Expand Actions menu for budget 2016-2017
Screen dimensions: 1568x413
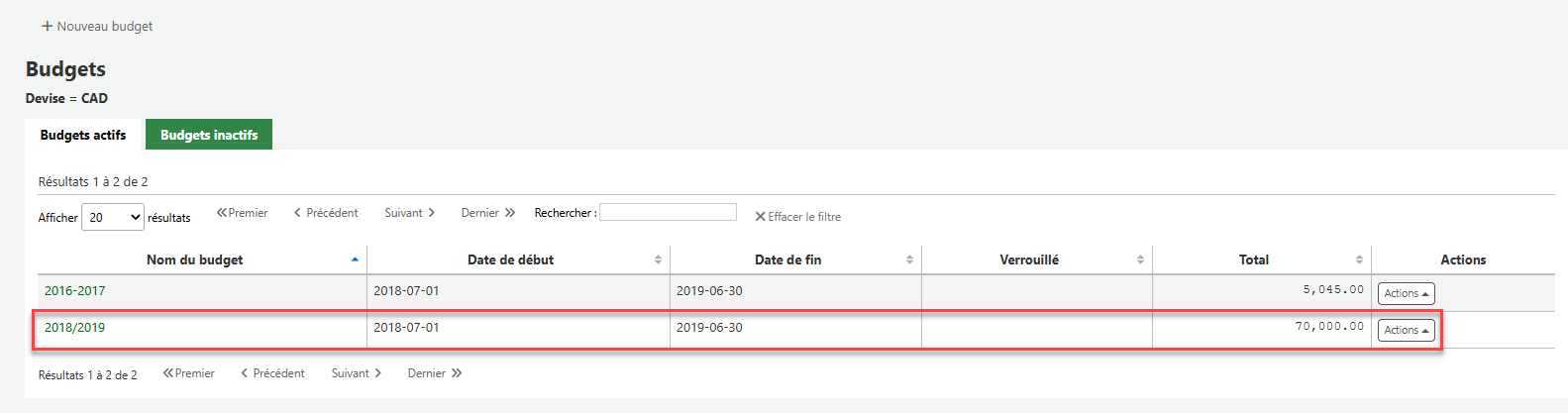tap(1406, 293)
